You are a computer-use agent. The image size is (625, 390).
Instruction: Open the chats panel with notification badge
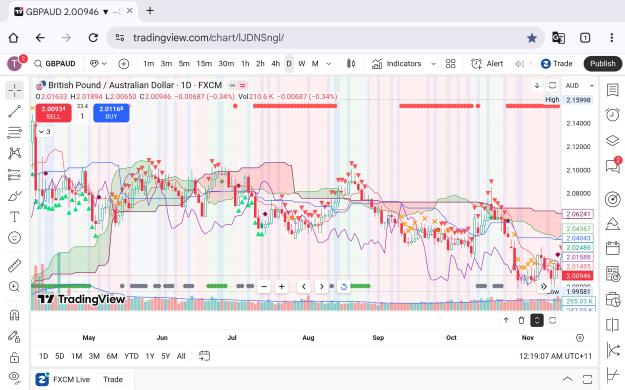[x=612, y=165]
